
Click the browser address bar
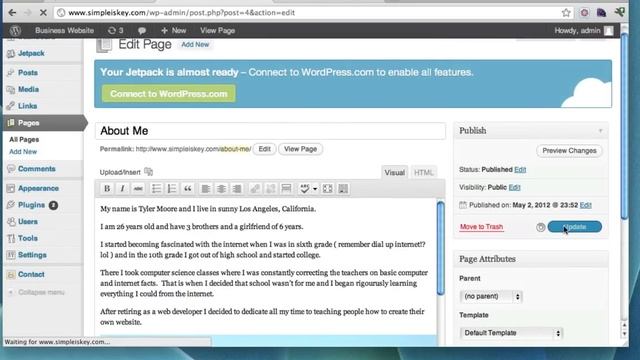pos(314,13)
